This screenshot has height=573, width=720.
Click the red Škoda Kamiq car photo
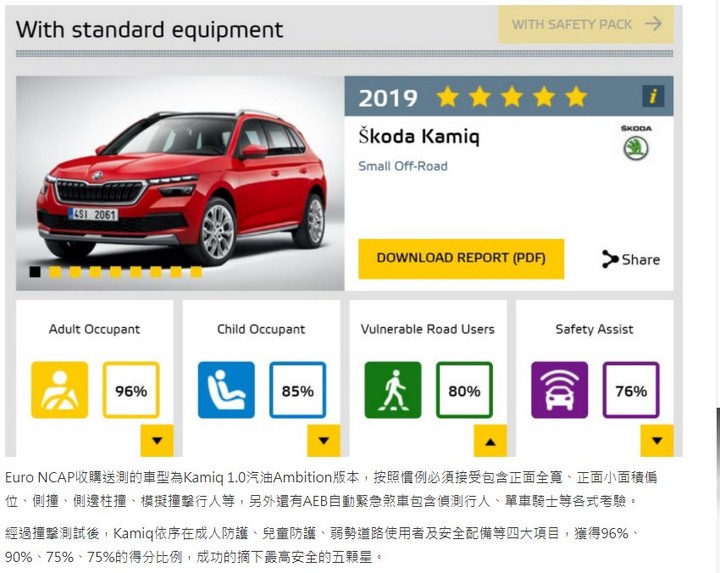[180, 183]
